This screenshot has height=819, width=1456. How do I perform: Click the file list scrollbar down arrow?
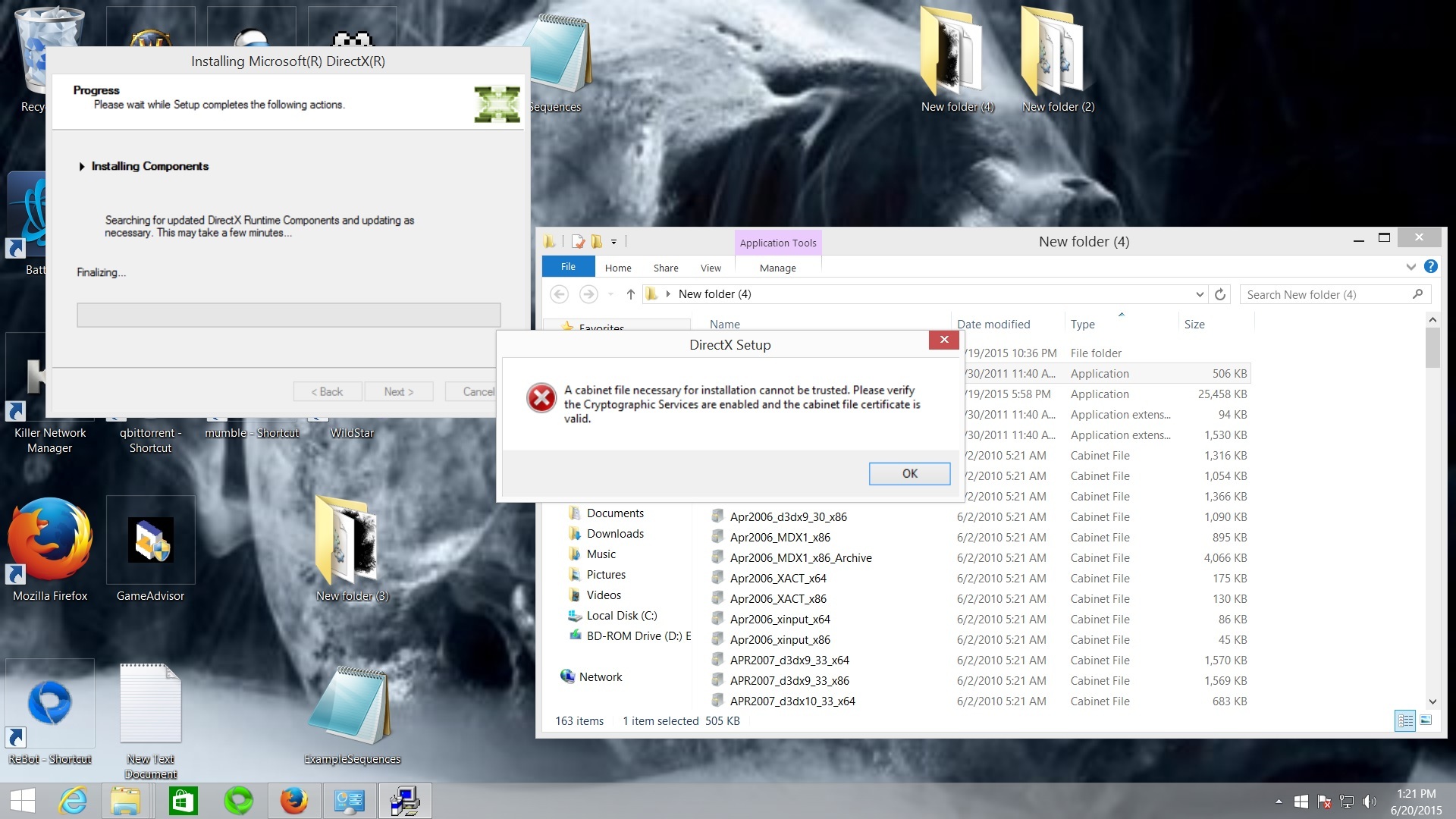pos(1432,702)
